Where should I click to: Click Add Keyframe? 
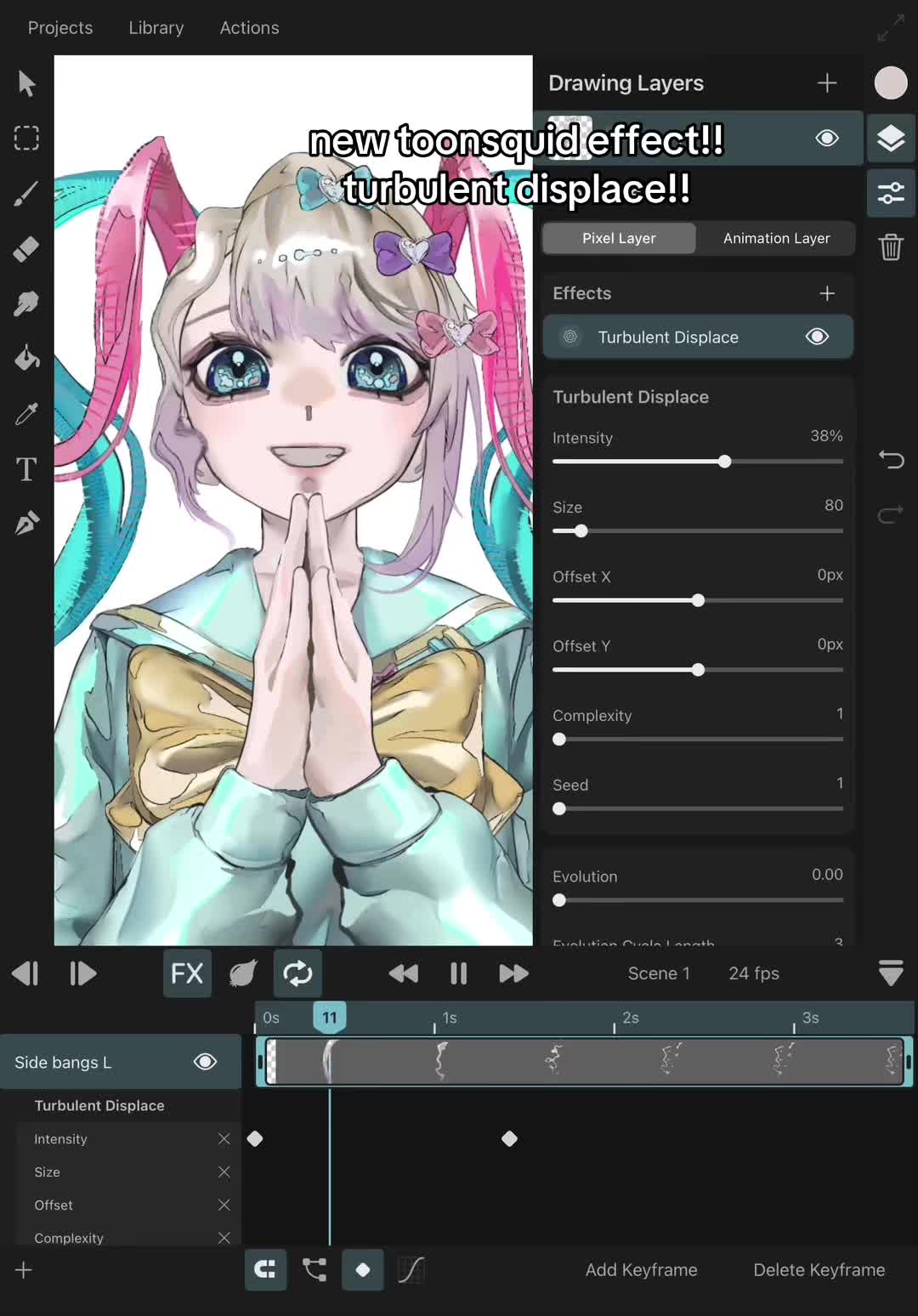(641, 1270)
